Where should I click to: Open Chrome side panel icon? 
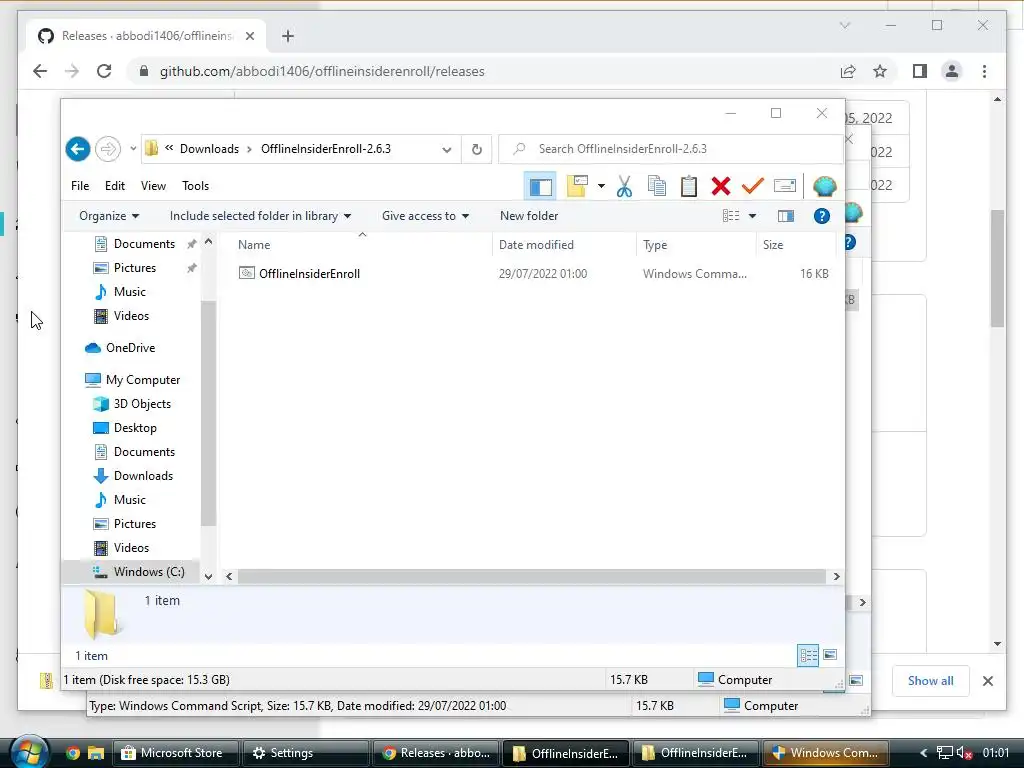[x=920, y=71]
